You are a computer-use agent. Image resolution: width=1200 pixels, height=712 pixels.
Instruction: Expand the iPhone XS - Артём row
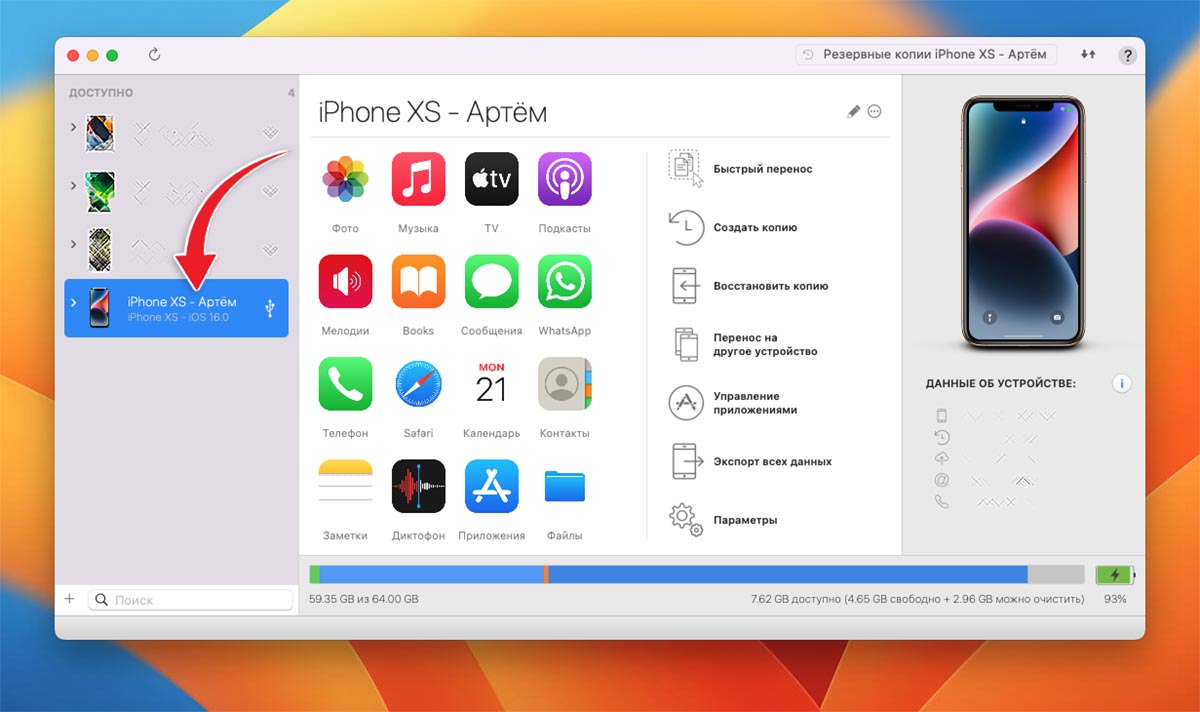click(x=73, y=302)
